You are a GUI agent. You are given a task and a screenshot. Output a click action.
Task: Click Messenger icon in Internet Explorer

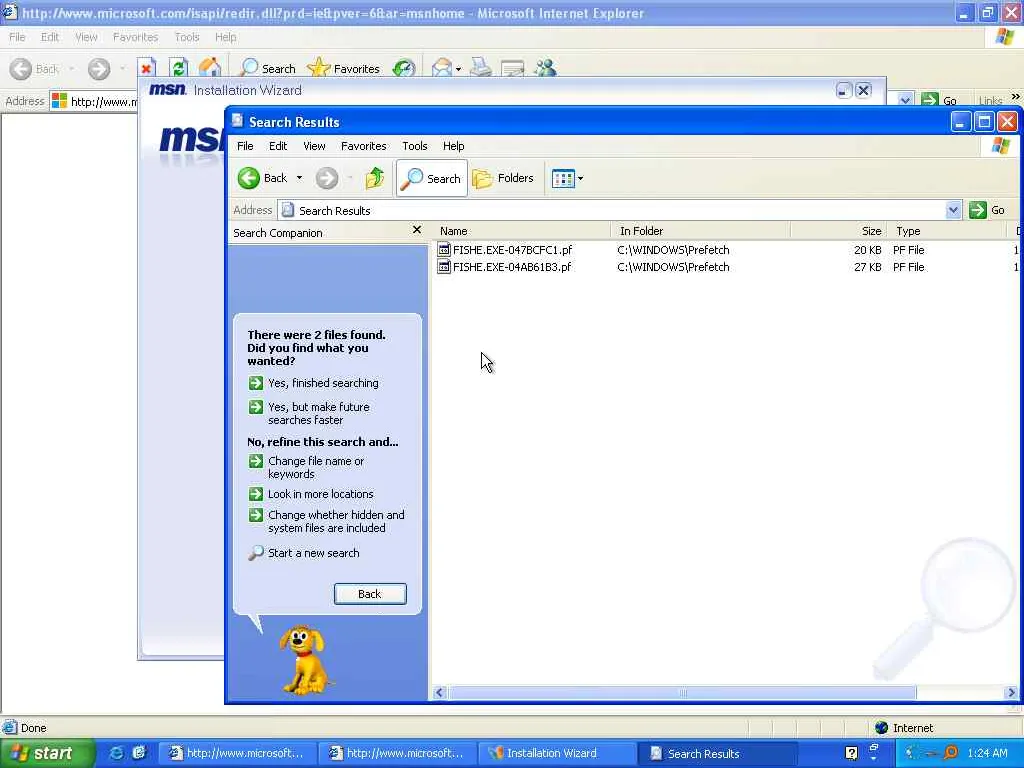pos(545,68)
